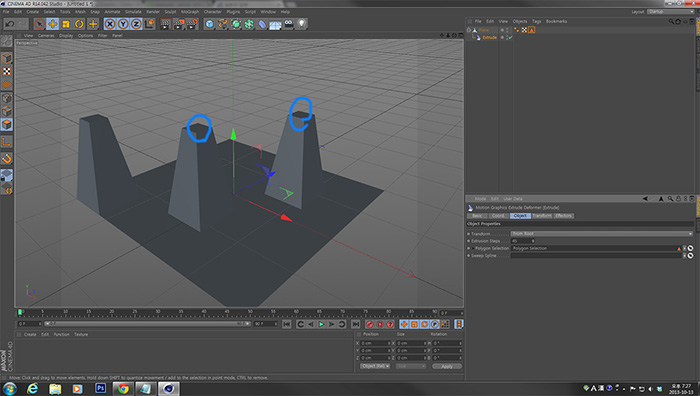This screenshot has width=700, height=396.
Task: Switch to the Transform tab
Action: (542, 216)
